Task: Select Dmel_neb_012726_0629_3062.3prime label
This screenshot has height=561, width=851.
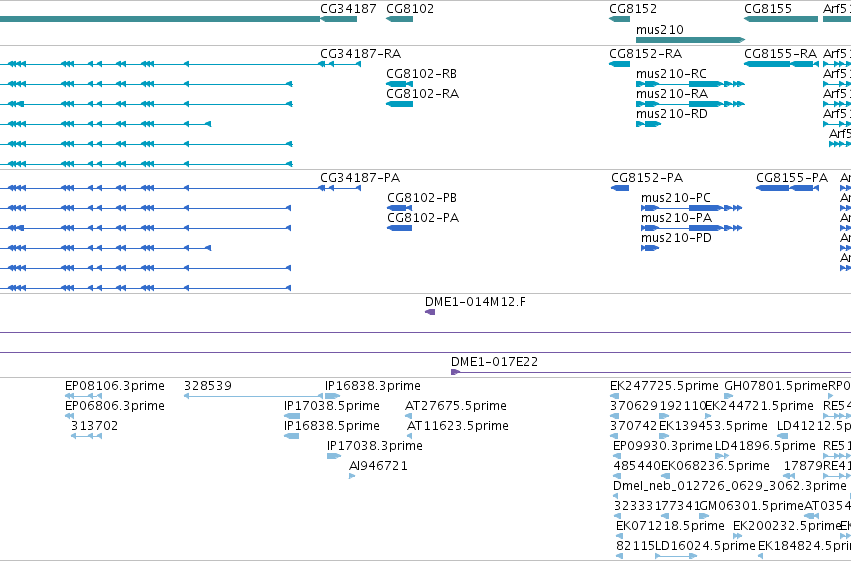Action: (729, 486)
